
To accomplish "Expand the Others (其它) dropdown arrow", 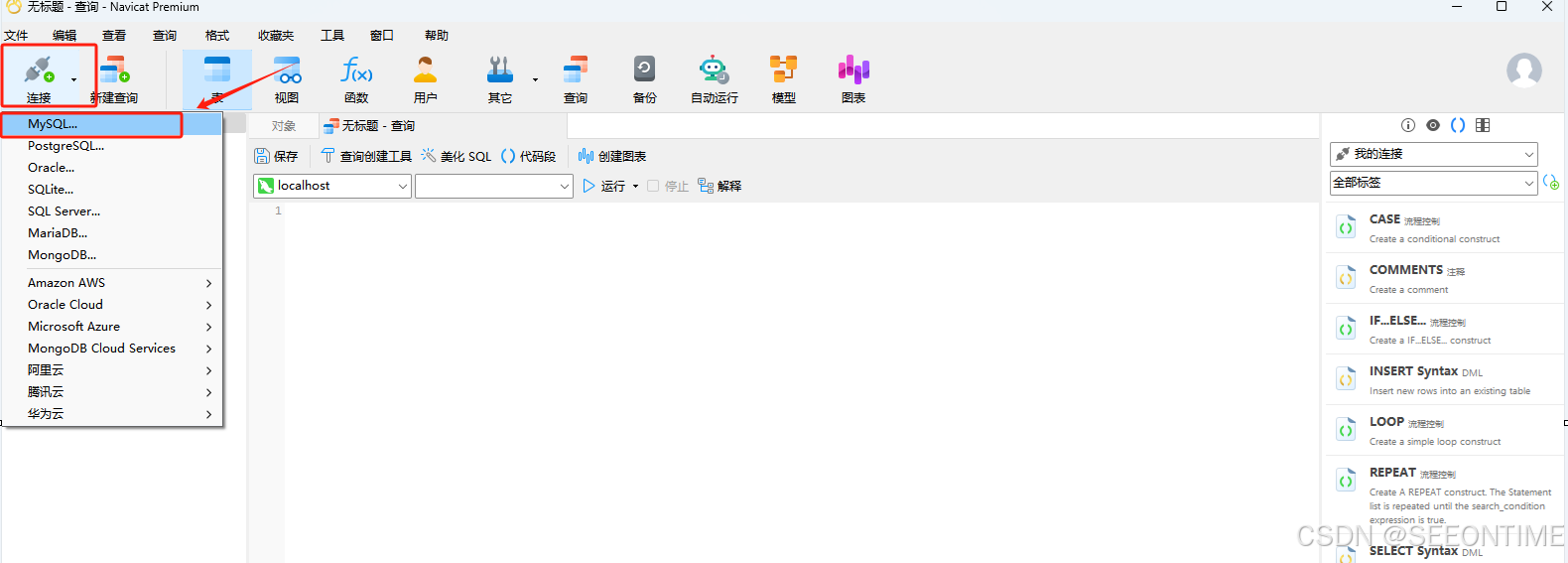I will click(535, 79).
